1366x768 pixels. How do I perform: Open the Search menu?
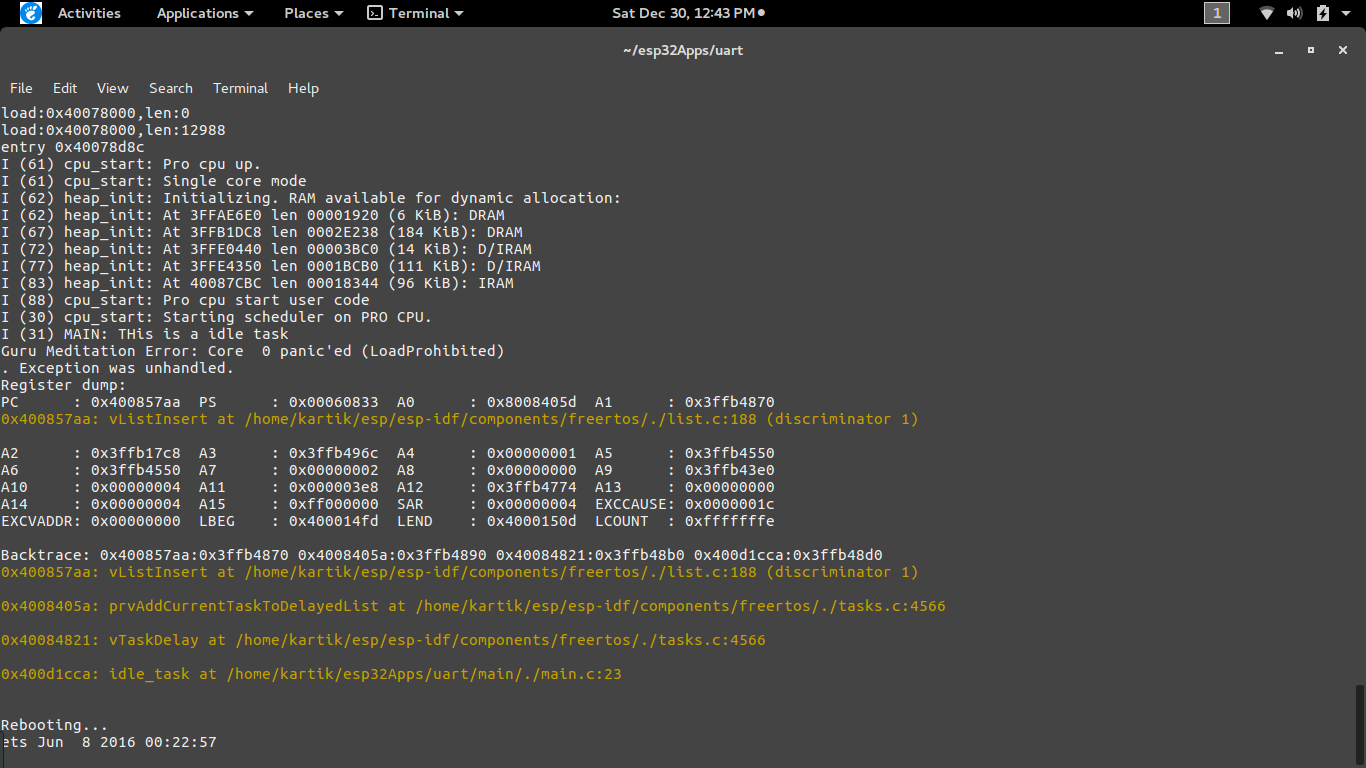171,88
